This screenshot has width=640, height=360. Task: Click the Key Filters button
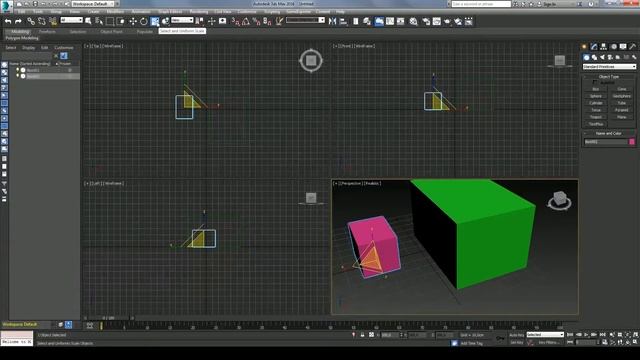(x=548, y=342)
